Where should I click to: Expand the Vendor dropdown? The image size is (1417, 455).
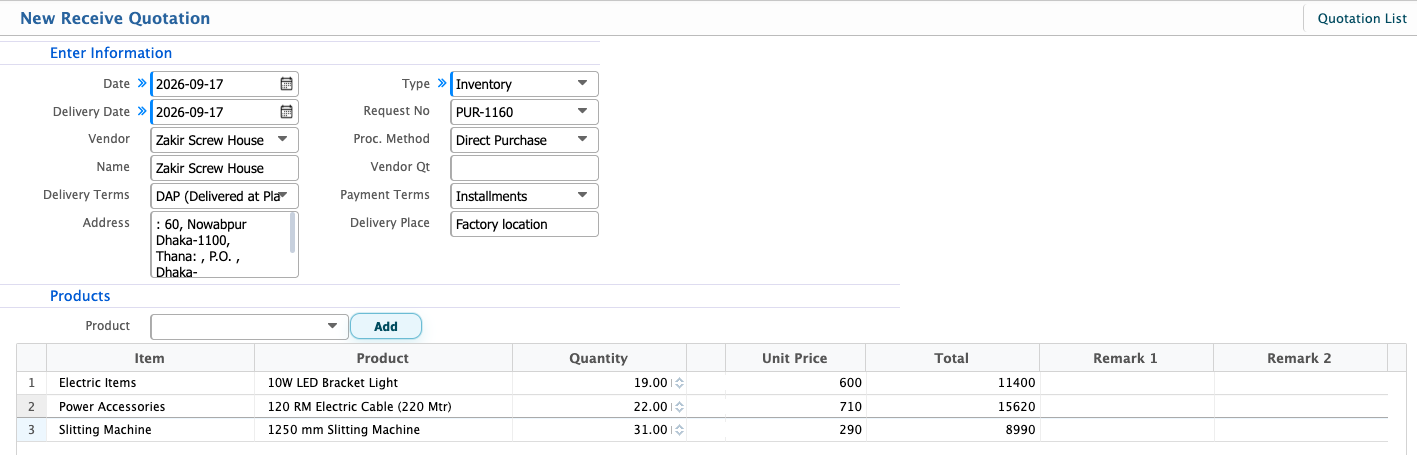tap(282, 140)
